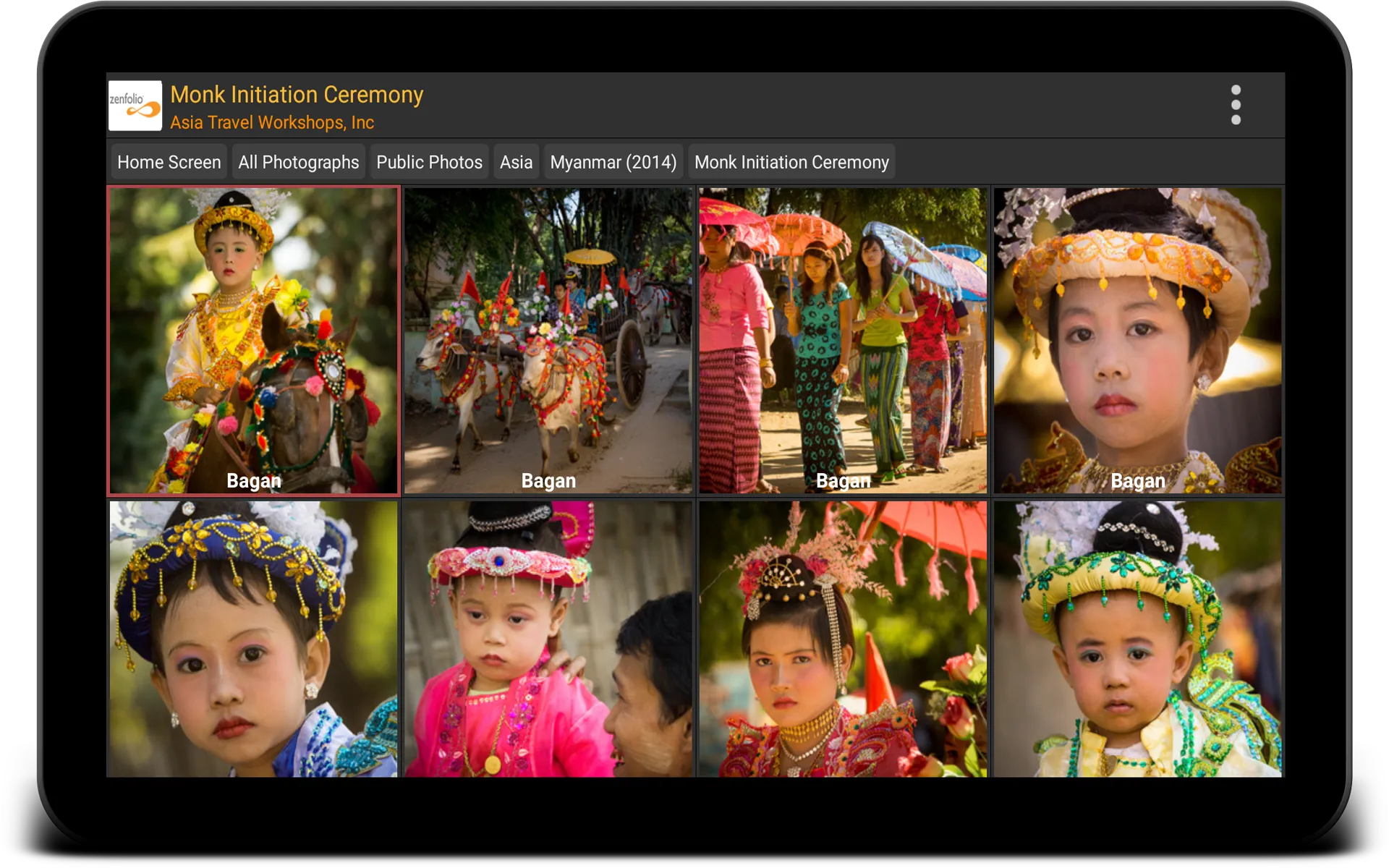
Task: Select Monk Initiation Ceremony breadcrumb
Action: [791, 162]
